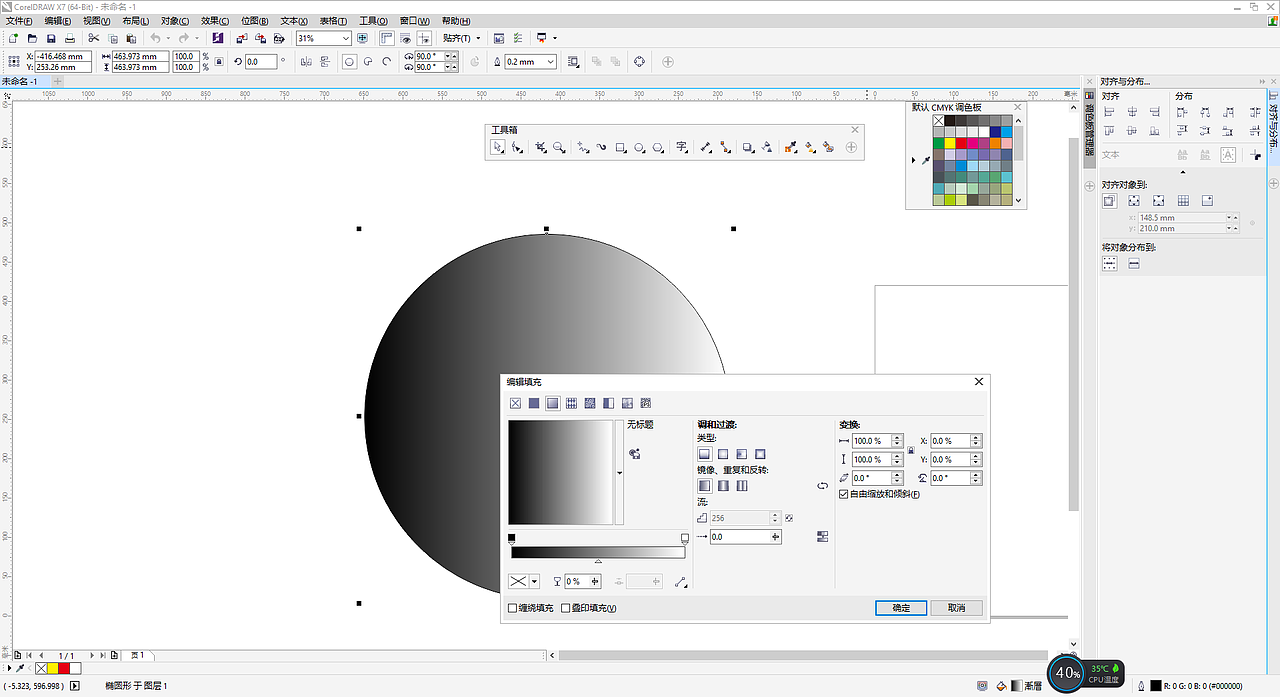The image size is (1280, 697).
Task: Select the Interactive Fill tool
Action: [x=810, y=147]
